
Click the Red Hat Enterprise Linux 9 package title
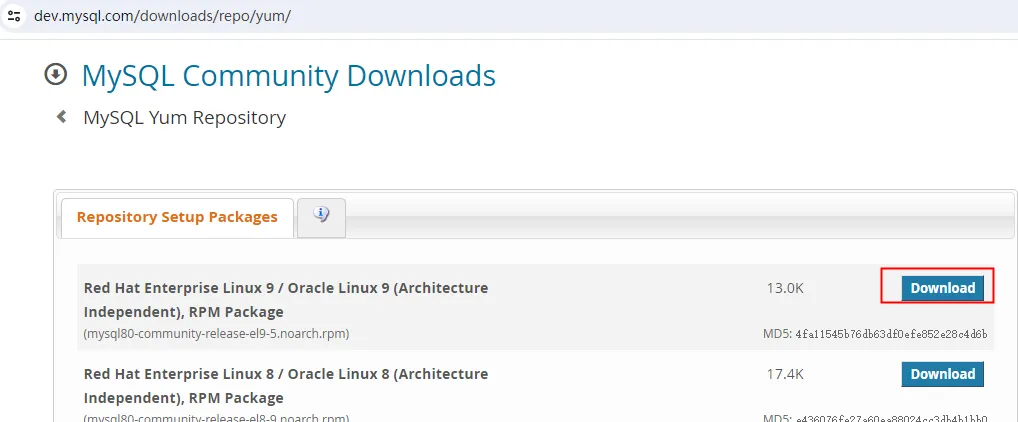pos(286,299)
